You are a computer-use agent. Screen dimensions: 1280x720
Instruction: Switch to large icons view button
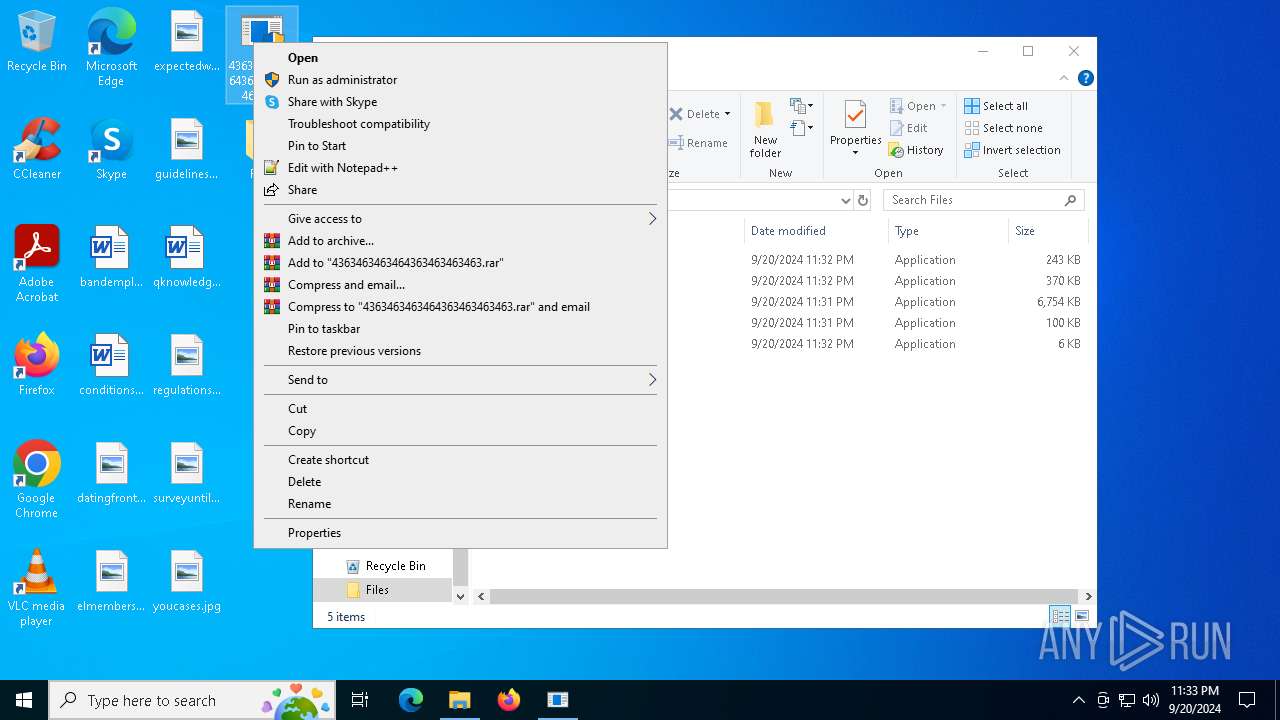pos(1081,616)
